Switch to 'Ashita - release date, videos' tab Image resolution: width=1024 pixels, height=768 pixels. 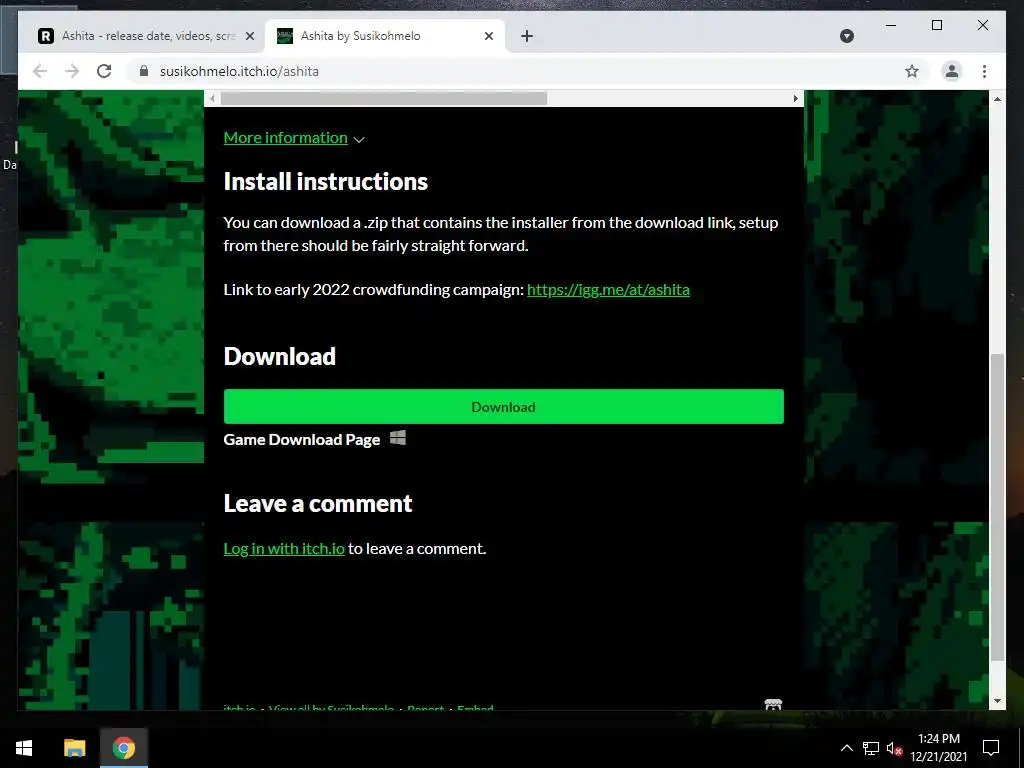click(146, 36)
